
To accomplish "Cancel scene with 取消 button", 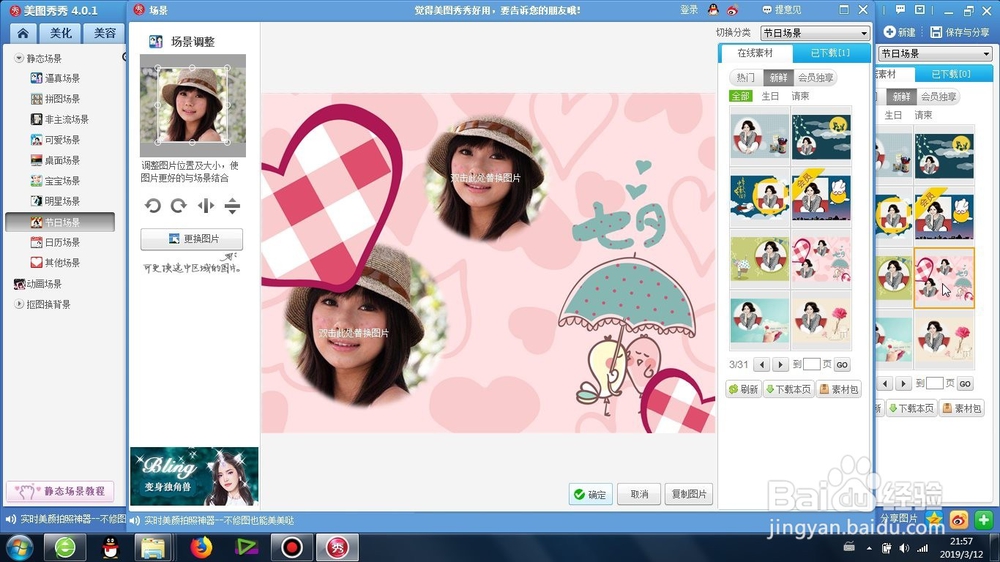I will pos(639,494).
